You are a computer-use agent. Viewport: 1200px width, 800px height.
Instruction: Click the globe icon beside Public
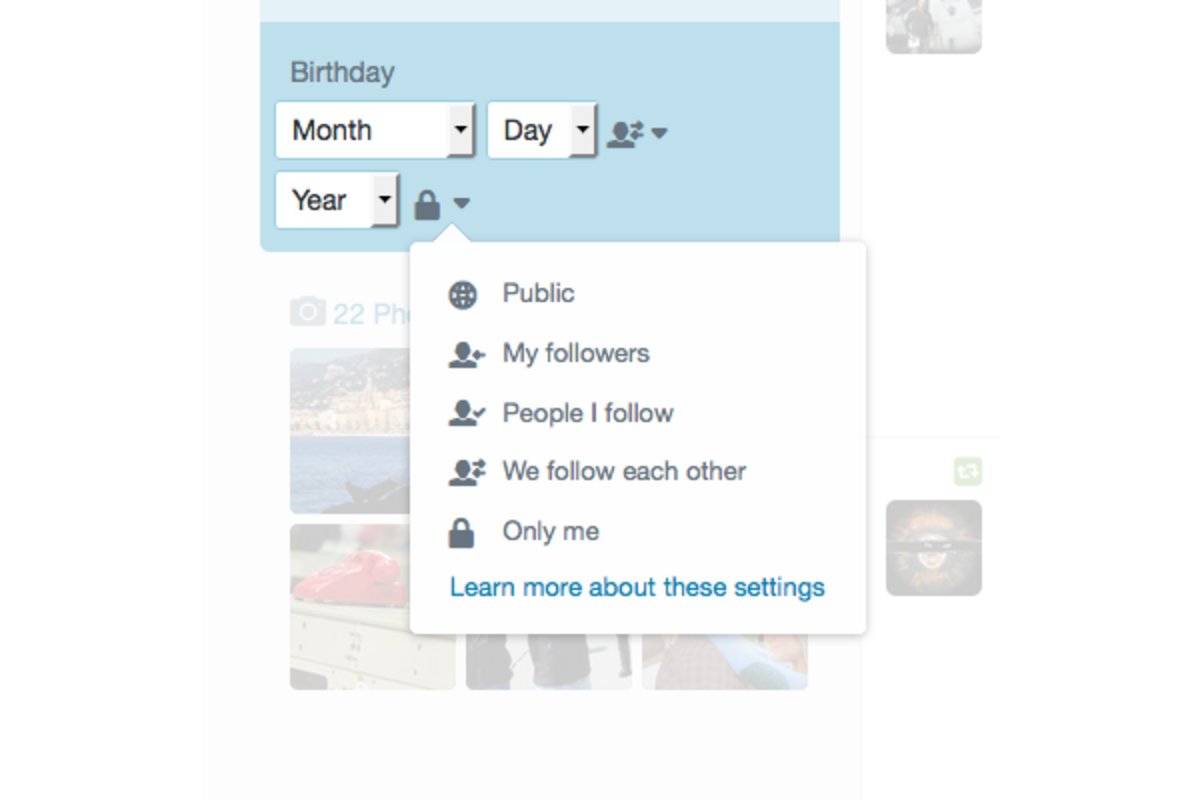[462, 295]
